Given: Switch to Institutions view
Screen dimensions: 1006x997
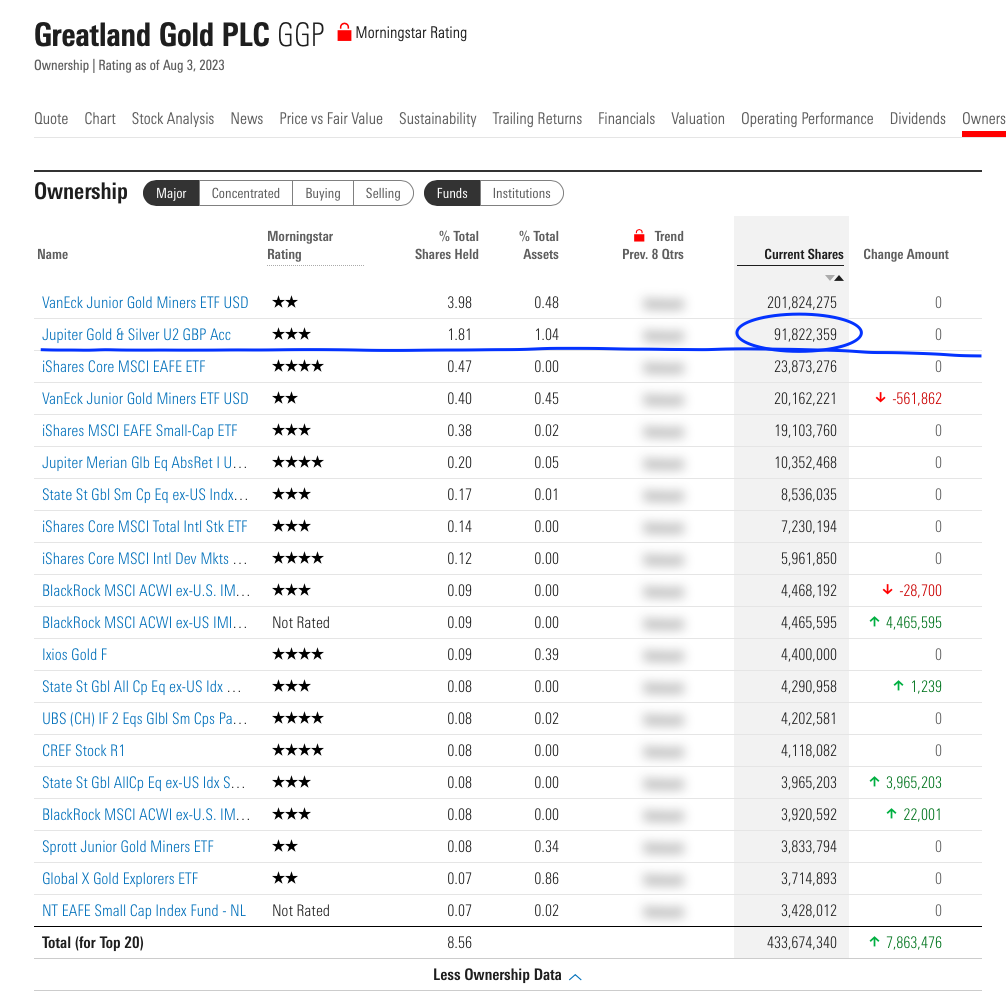Looking at the screenshot, I should point(522,193).
